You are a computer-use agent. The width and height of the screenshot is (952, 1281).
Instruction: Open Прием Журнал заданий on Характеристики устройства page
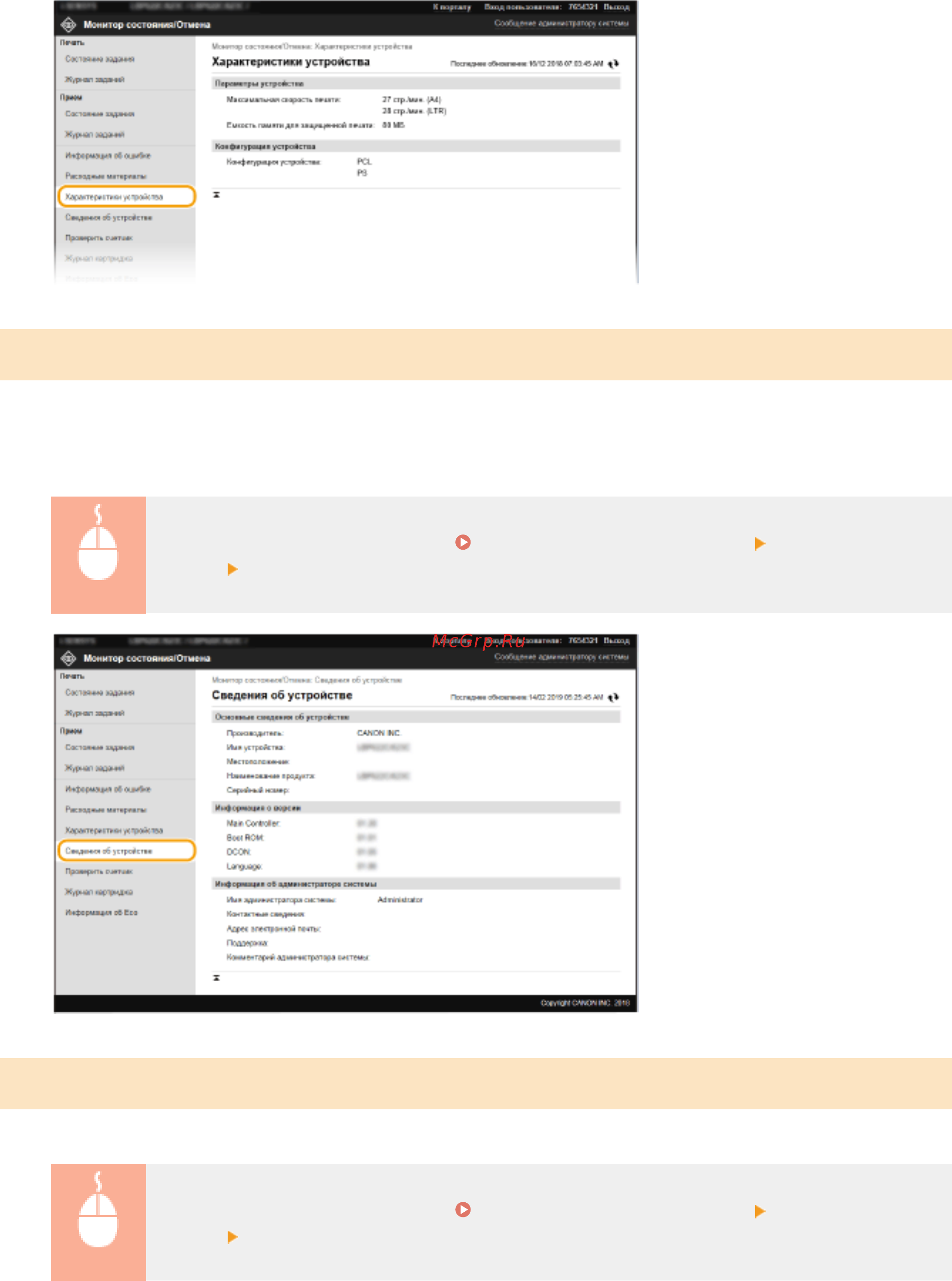[x=94, y=135]
